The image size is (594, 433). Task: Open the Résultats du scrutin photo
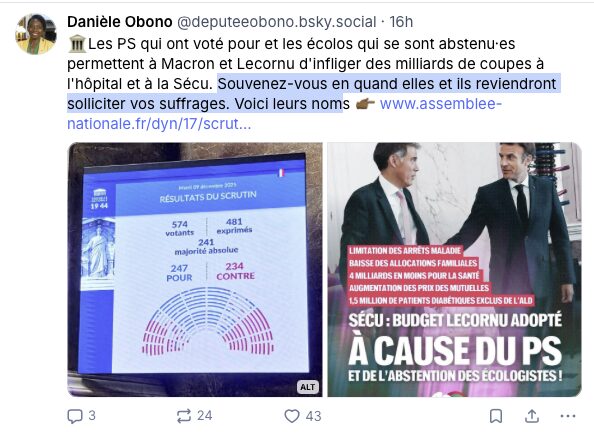[x=195, y=269]
